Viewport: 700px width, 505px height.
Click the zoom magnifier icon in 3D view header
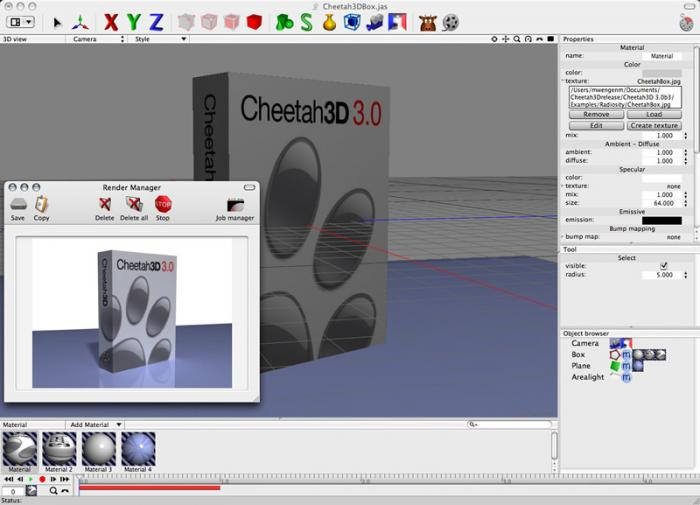(x=517, y=39)
